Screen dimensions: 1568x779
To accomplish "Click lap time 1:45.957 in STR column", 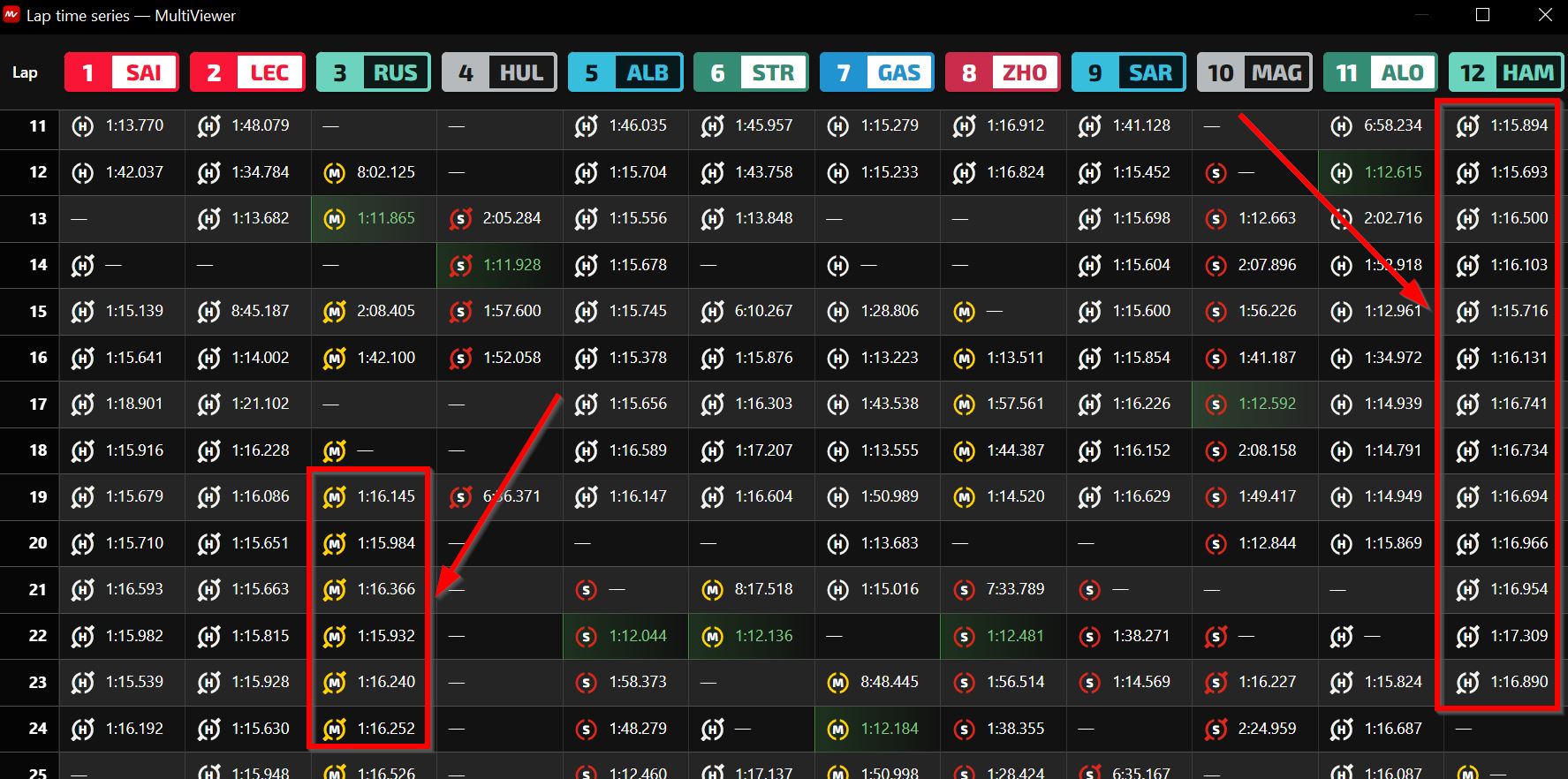I will point(764,125).
